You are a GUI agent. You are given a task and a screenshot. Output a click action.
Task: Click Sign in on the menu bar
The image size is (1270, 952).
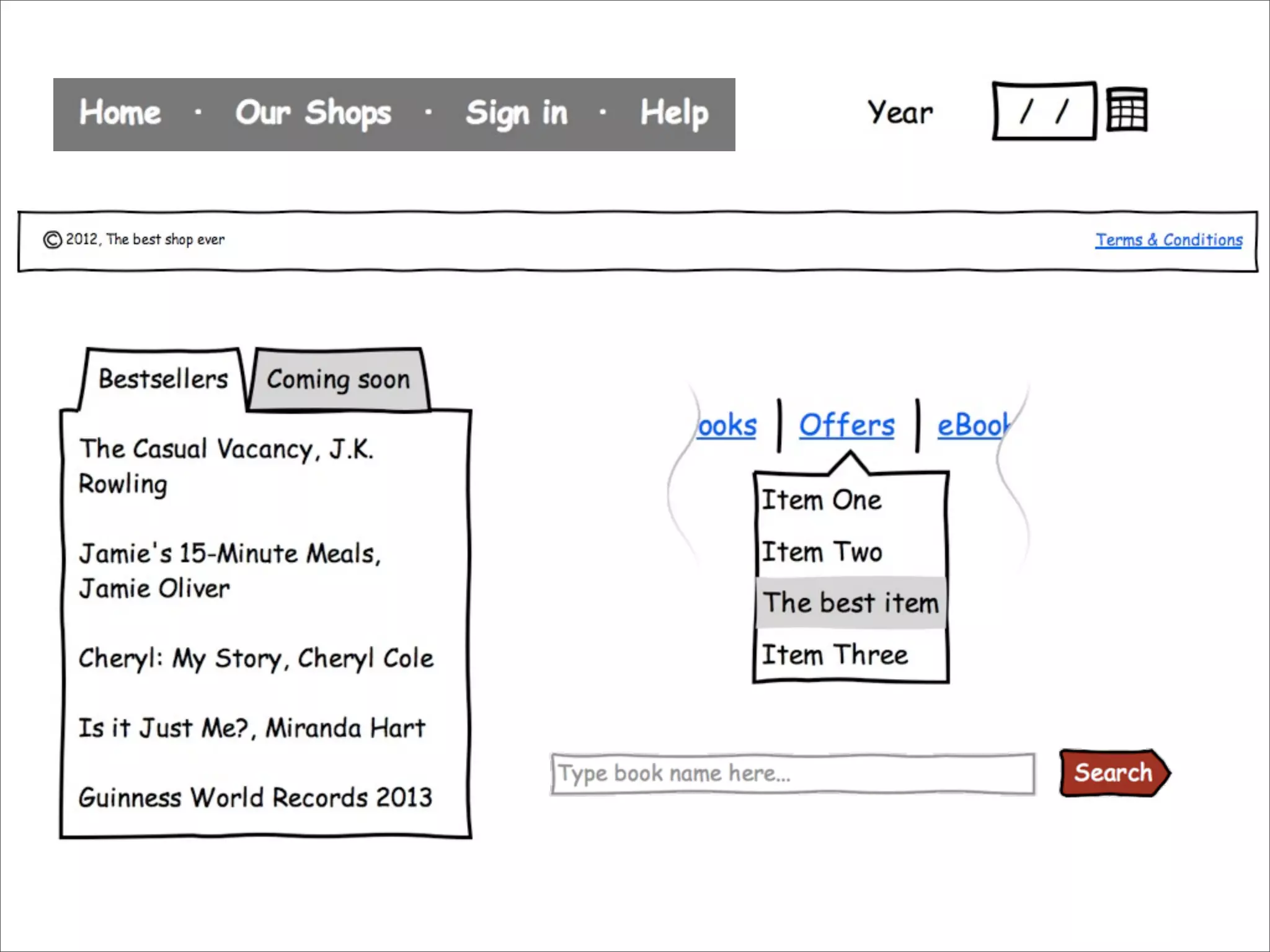pyautogui.click(x=517, y=113)
